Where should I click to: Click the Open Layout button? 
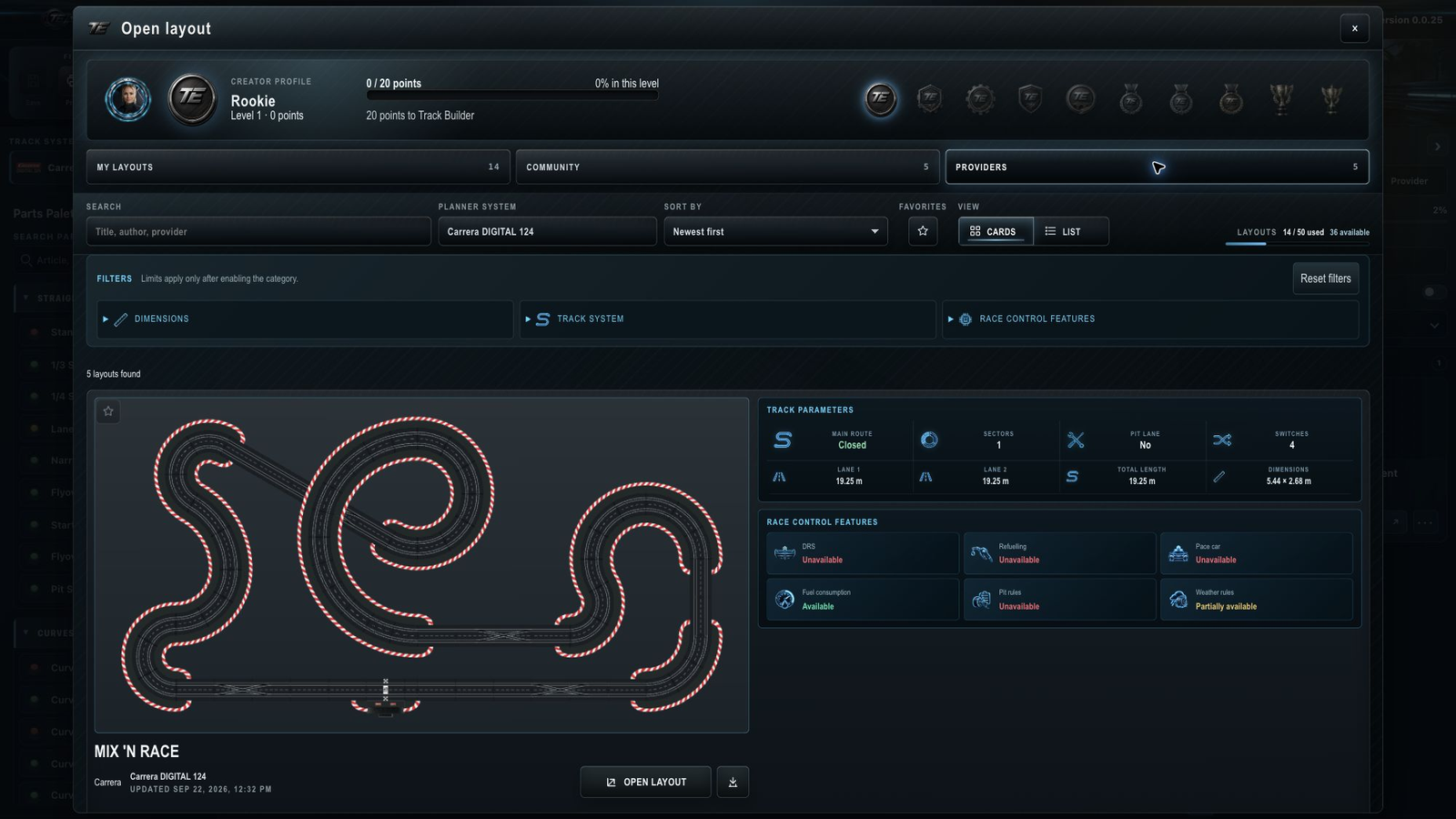645,782
